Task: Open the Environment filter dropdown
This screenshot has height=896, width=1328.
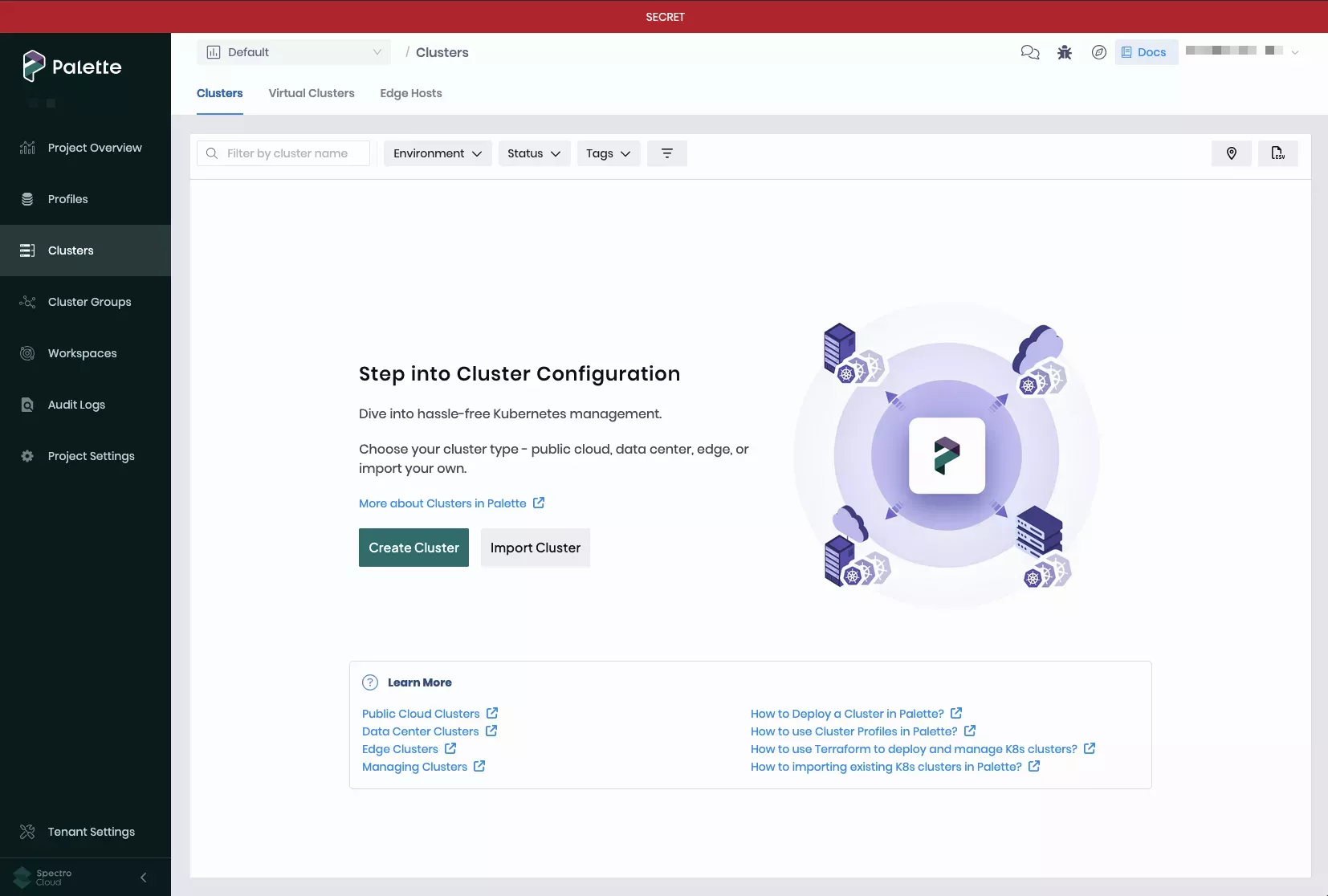Action: pyautogui.click(x=437, y=153)
